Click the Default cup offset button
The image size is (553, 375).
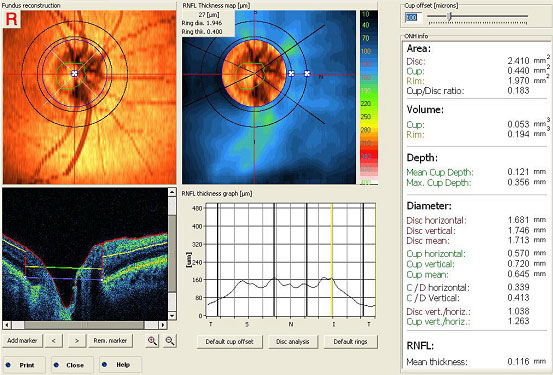(230, 341)
